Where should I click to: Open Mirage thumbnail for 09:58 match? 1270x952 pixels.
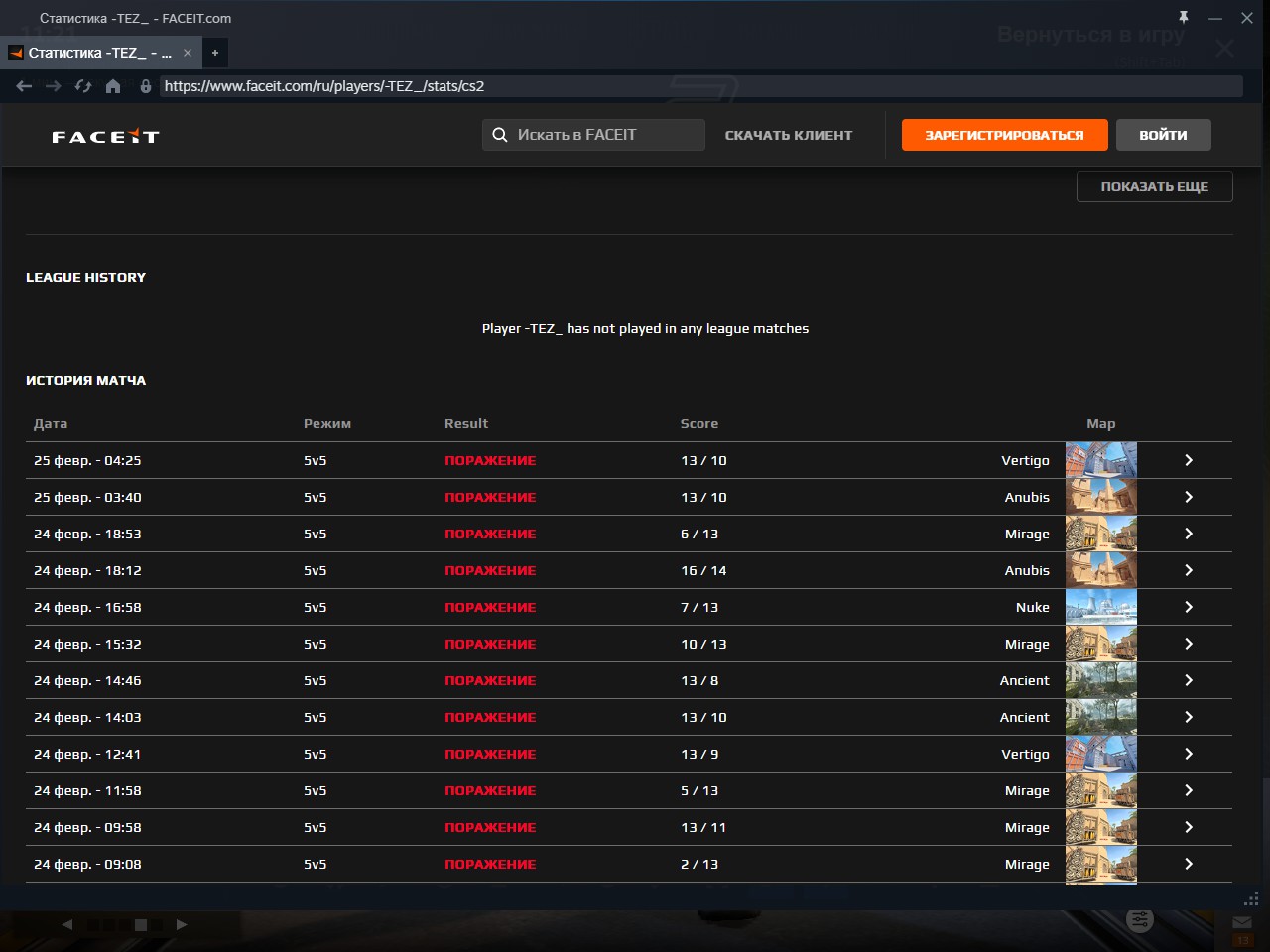click(x=1101, y=827)
